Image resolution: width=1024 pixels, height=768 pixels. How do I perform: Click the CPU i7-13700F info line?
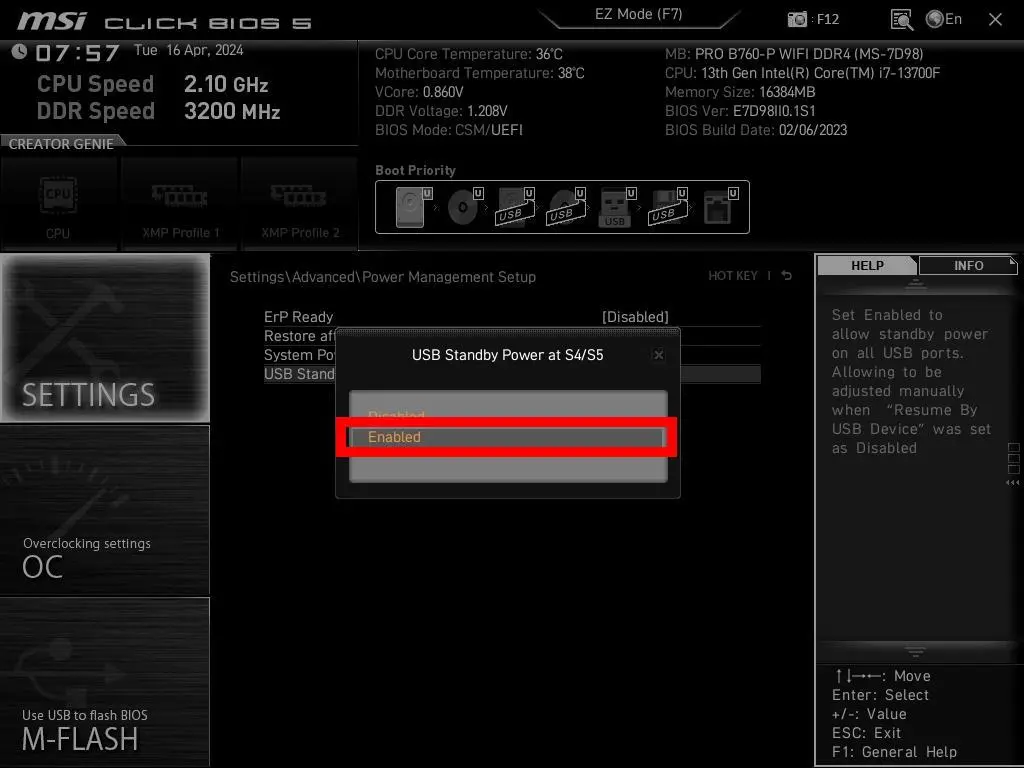coord(803,73)
